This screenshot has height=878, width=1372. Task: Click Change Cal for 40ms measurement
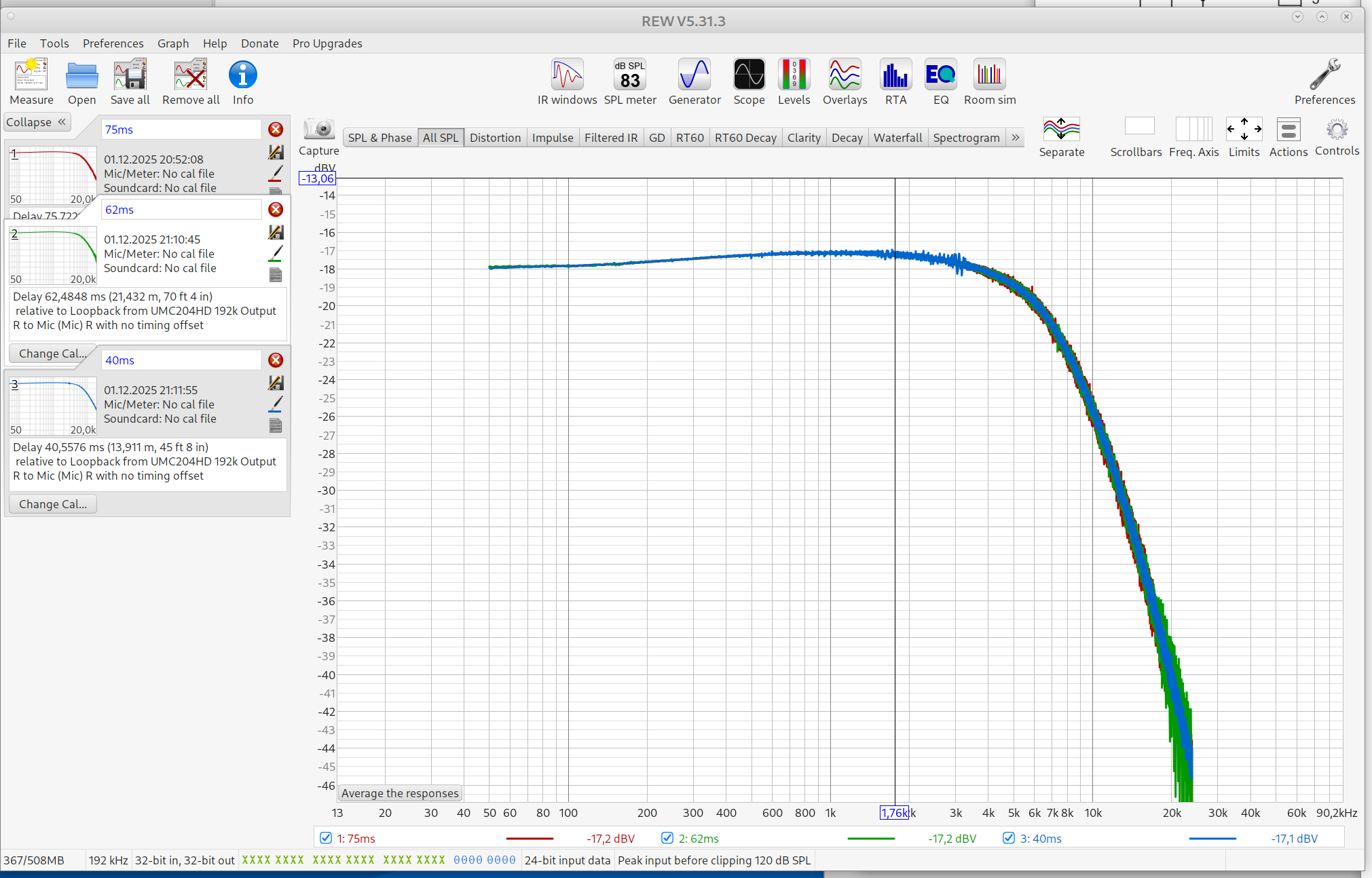click(53, 504)
